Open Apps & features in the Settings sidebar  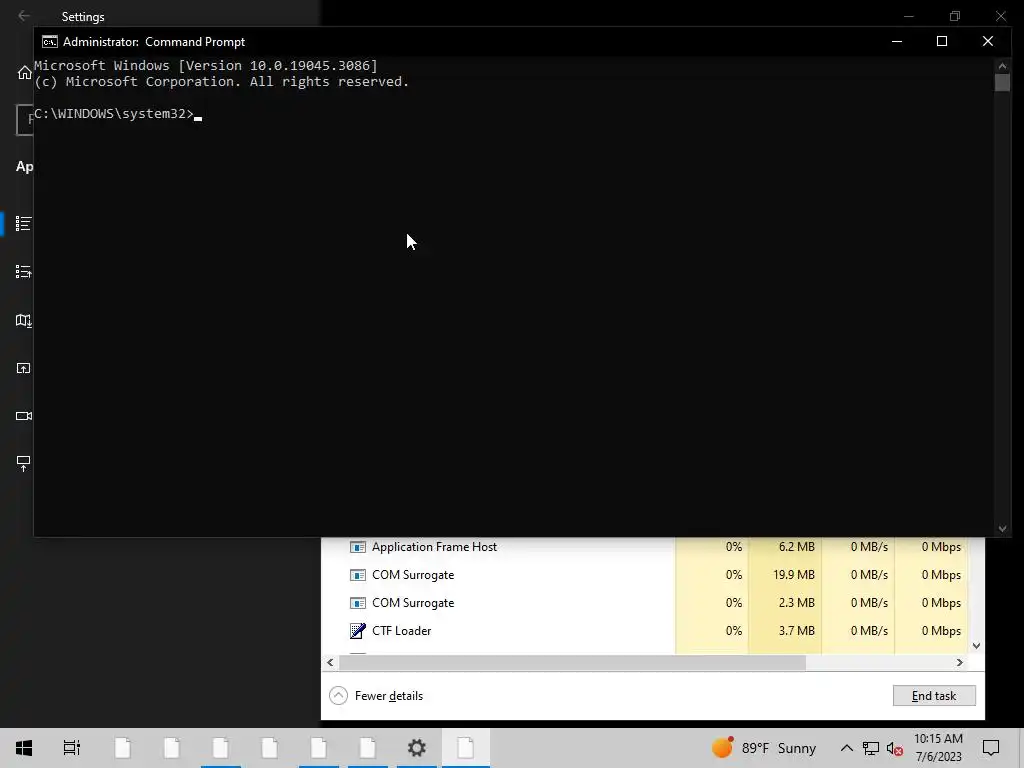tap(24, 224)
